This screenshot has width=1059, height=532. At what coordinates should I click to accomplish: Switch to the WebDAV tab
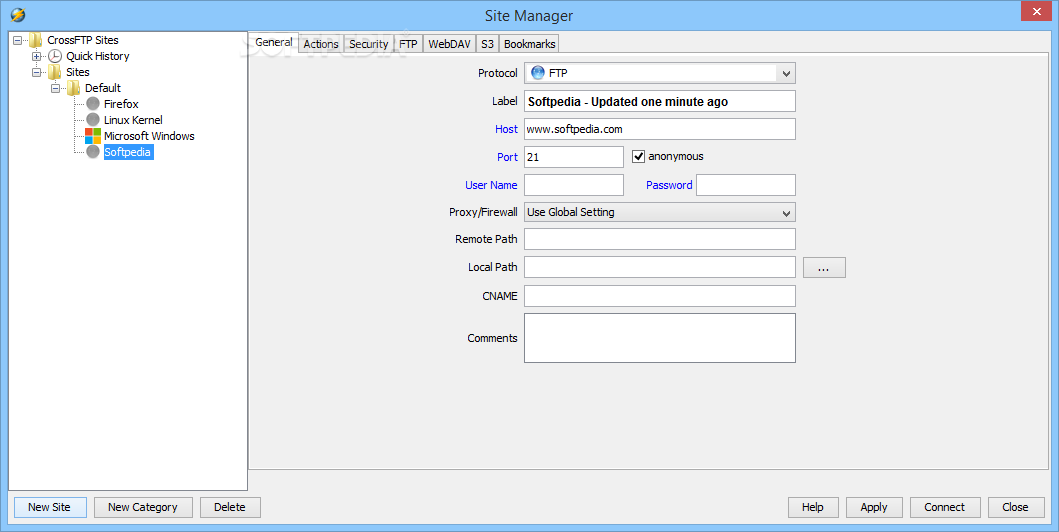click(x=449, y=44)
